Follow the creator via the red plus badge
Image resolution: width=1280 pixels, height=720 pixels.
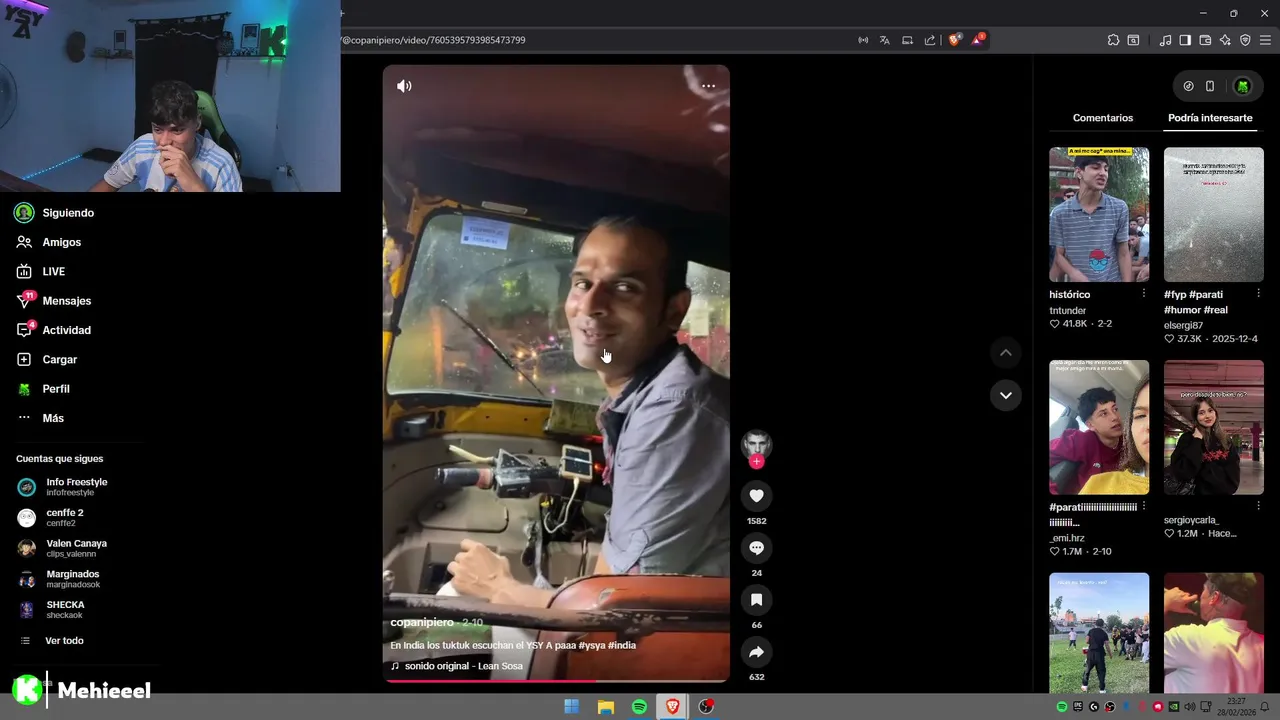756,461
